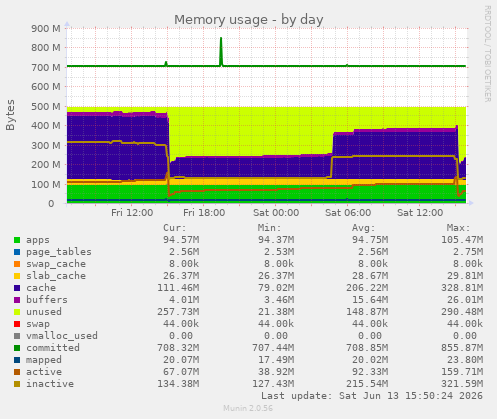Viewport: 497px width, 419px height.
Task: Click the mapped legend color swatch
Action: click(17, 360)
